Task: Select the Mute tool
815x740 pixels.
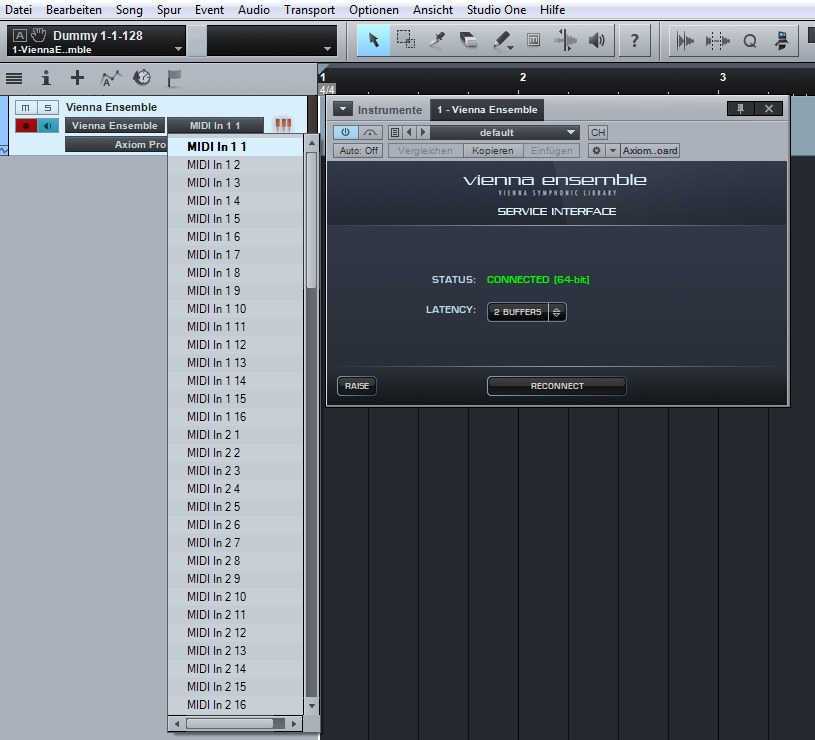Action: 533,40
